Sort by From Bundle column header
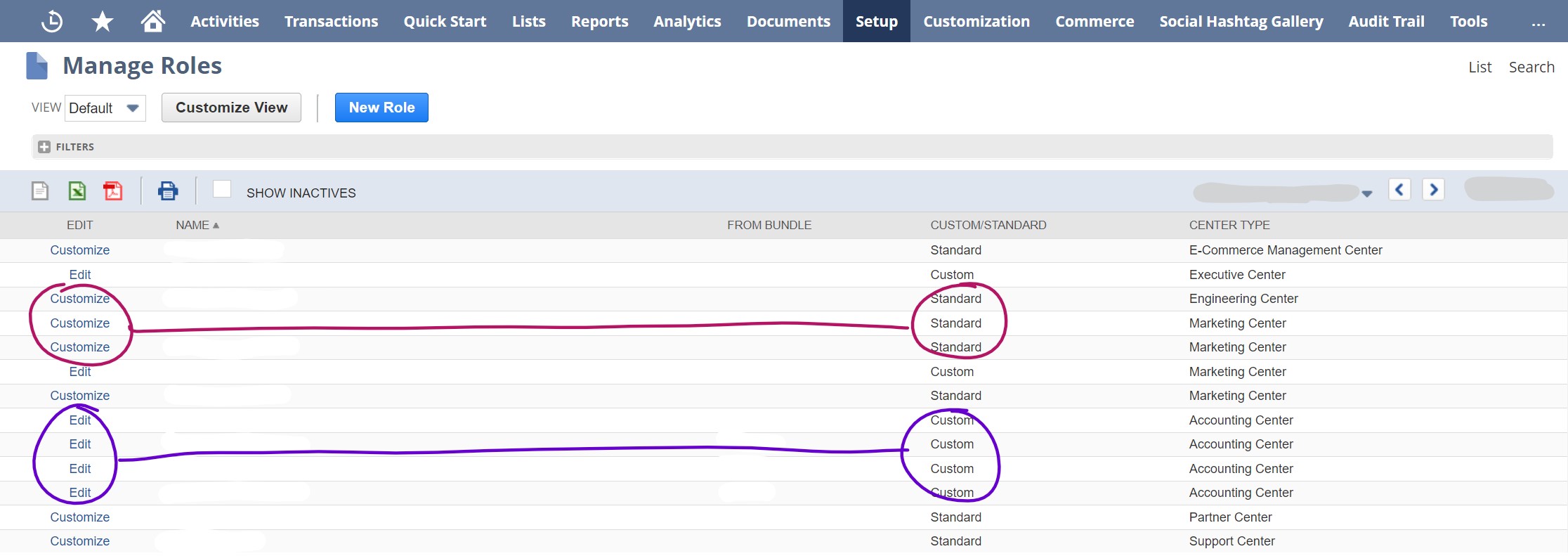The width and height of the screenshot is (1568, 556). pos(769,225)
